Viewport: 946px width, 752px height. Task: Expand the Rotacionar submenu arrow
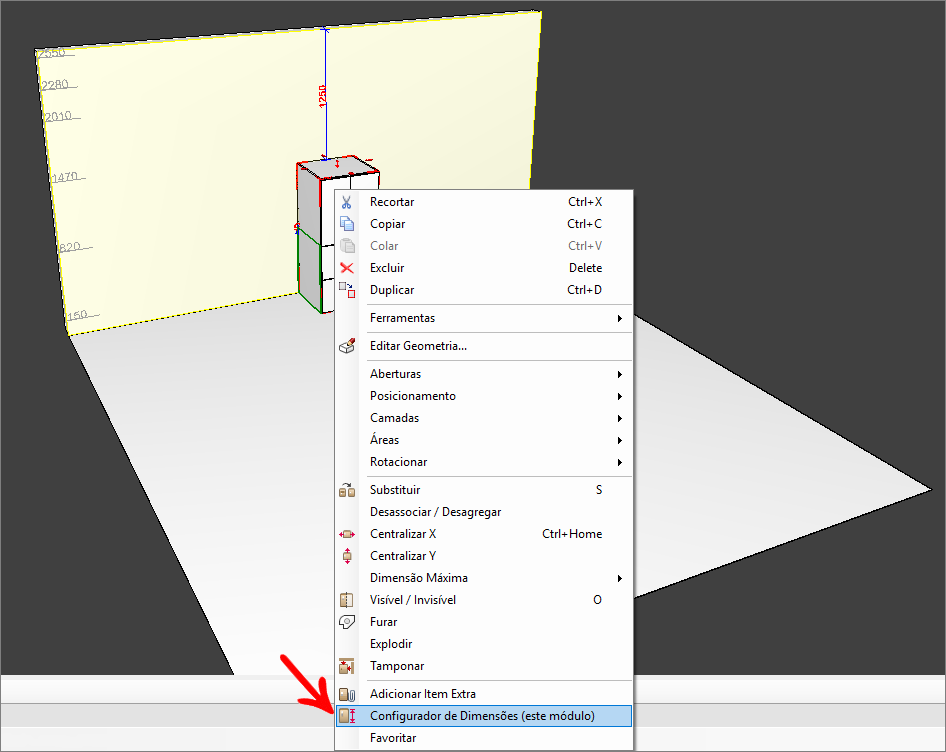(620, 462)
